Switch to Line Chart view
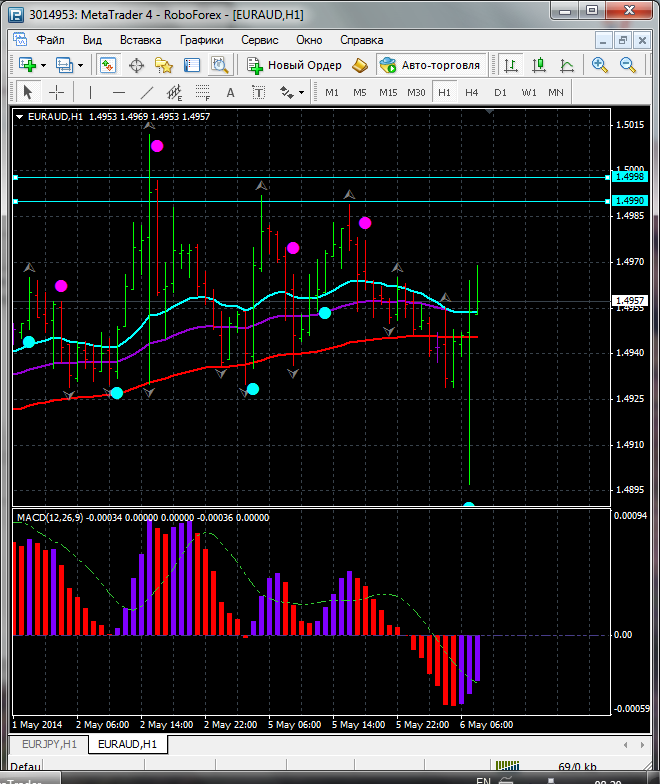660x784 pixels. pyautogui.click(x=567, y=65)
